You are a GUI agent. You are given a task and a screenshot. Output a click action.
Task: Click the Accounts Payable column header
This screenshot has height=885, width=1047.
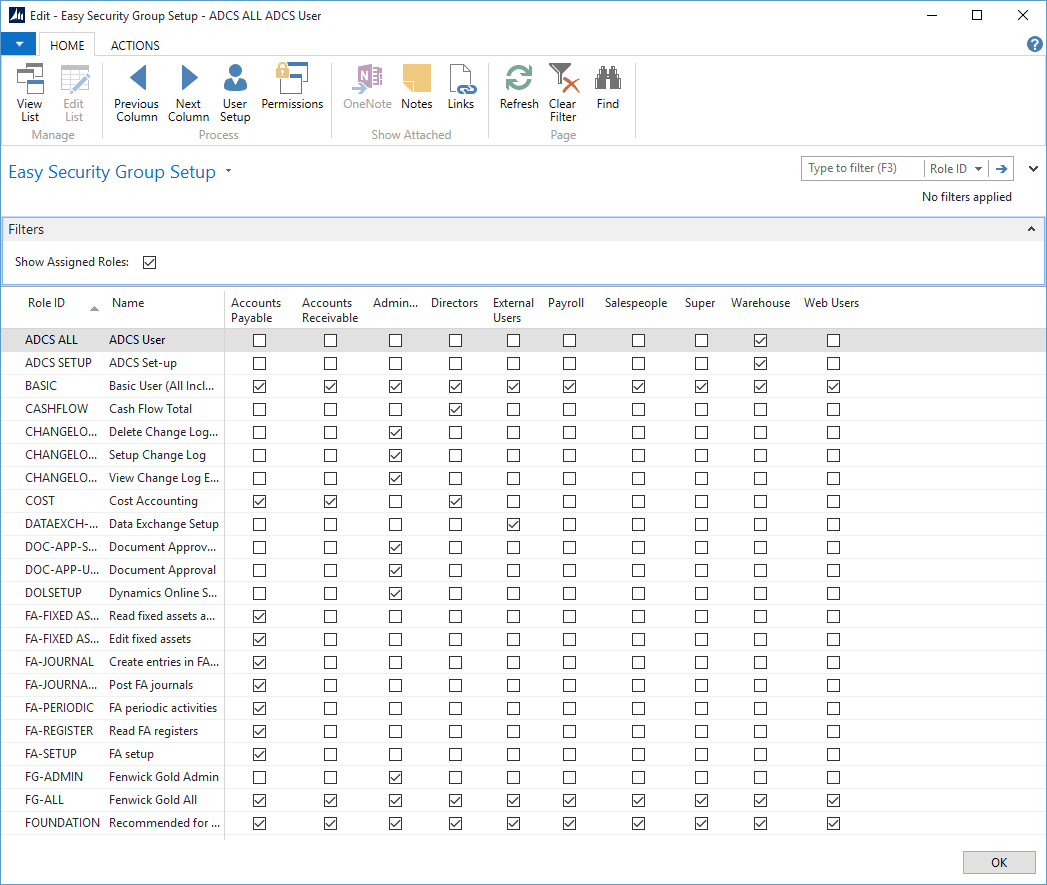pyautogui.click(x=256, y=311)
